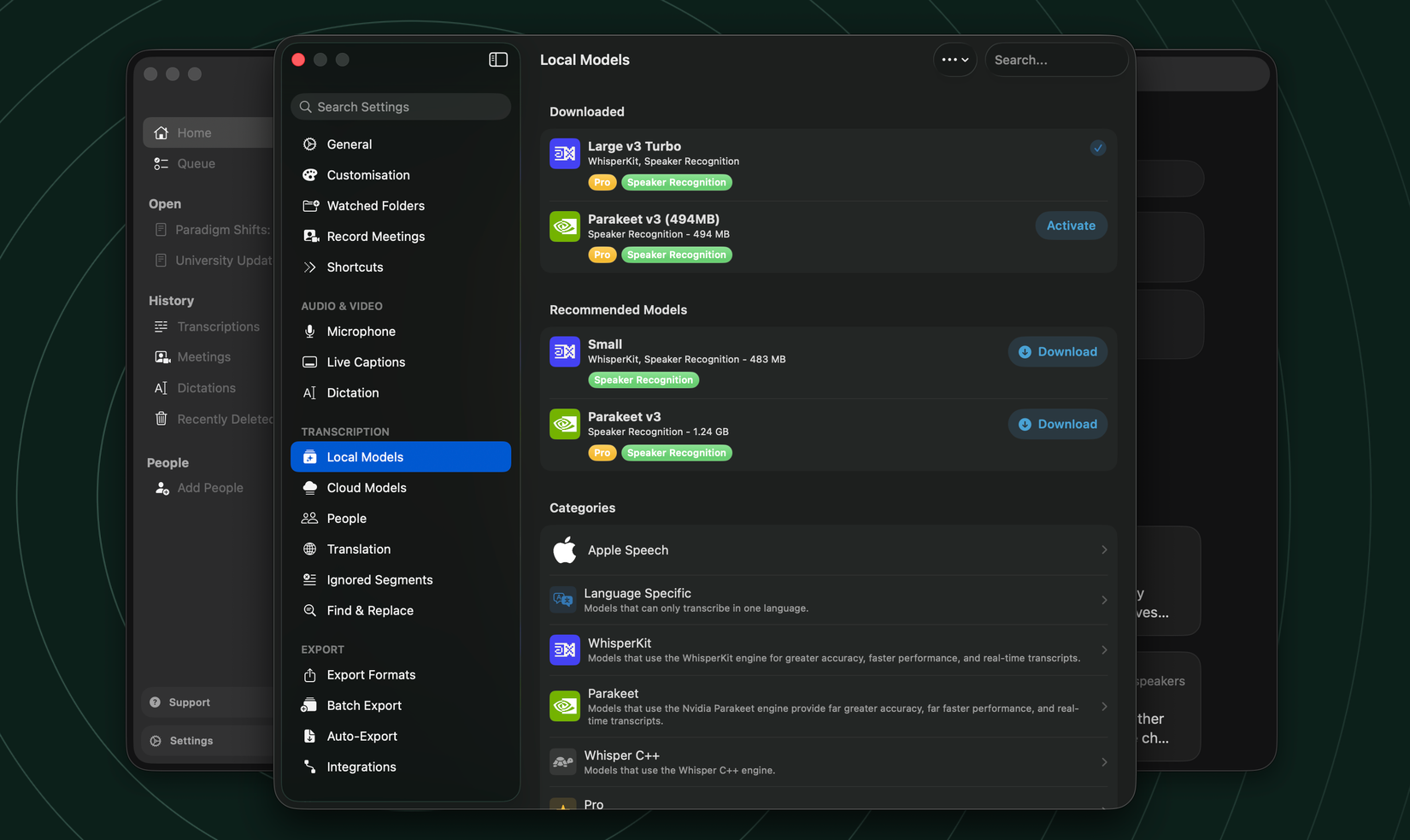Screen dimensions: 1410x840
Task: Go to Home in the background window
Action: 209,133
